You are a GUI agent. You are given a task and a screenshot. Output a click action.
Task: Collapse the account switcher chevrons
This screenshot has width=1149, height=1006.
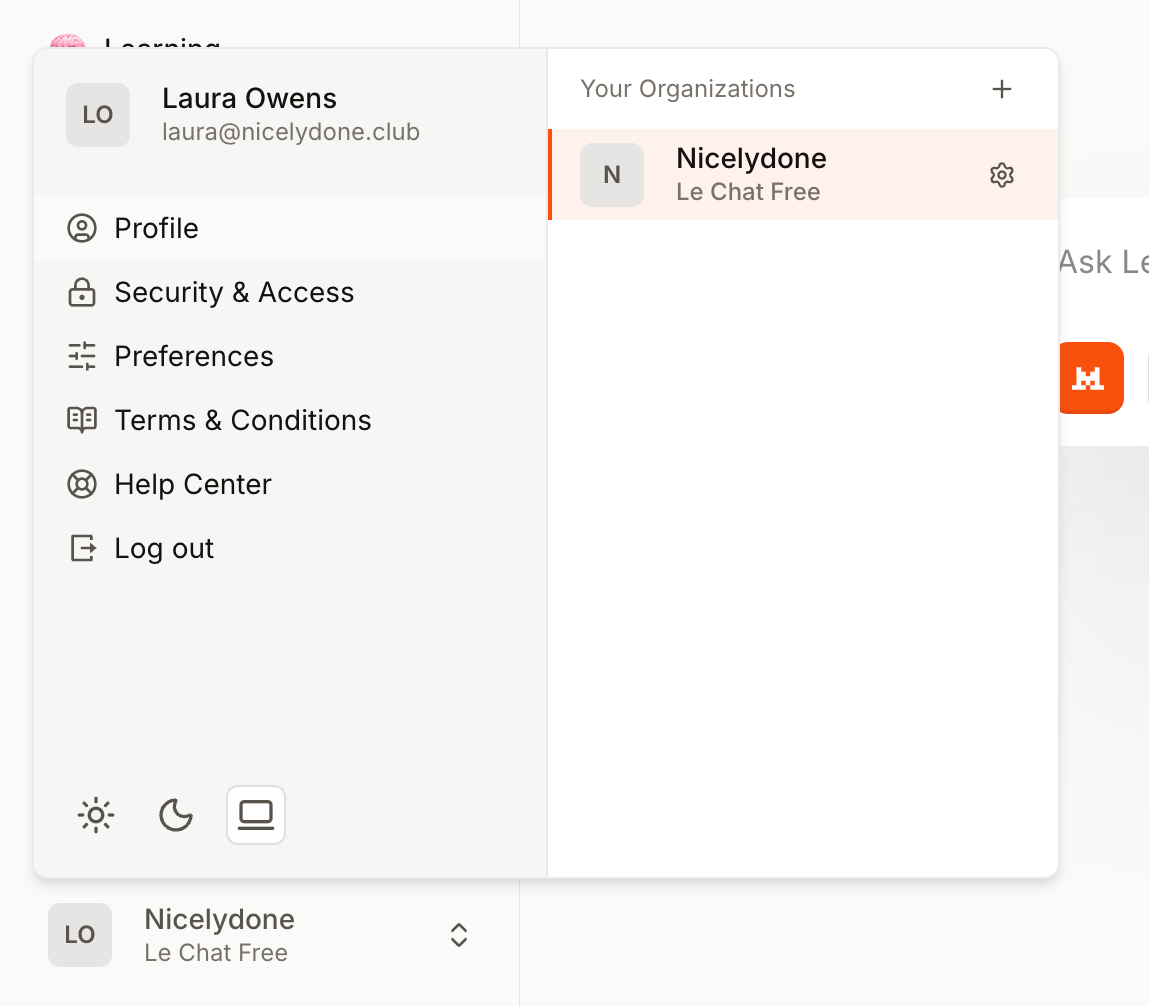pyautogui.click(x=458, y=935)
